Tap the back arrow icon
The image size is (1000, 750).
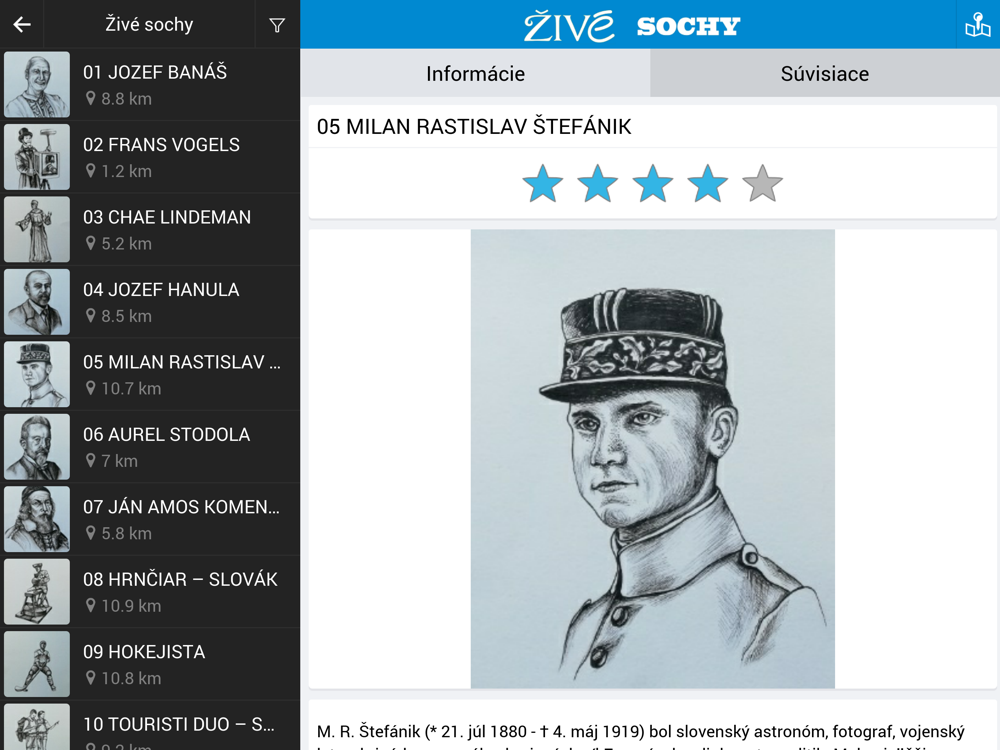(x=22, y=25)
